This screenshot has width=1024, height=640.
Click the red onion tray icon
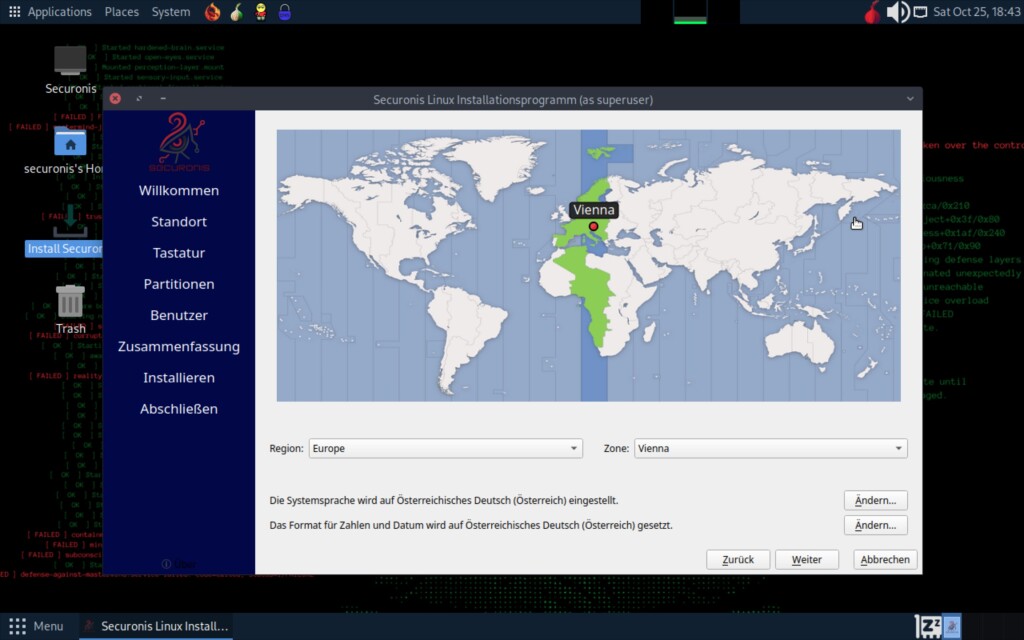pos(872,12)
